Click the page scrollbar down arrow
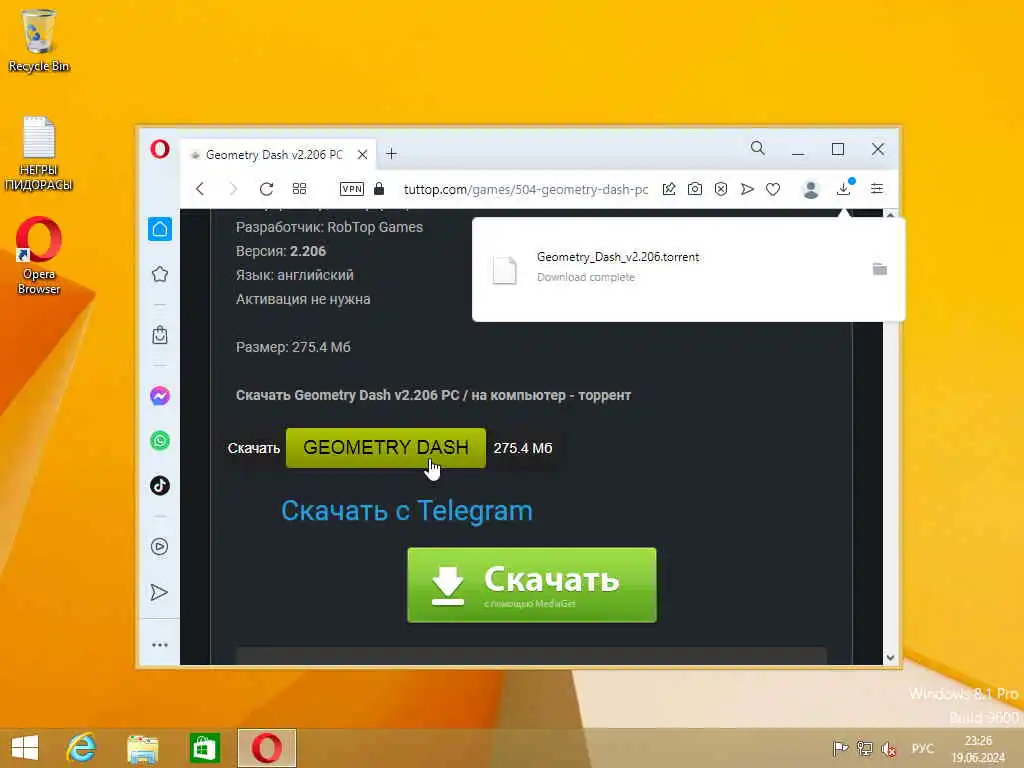Image resolution: width=1024 pixels, height=768 pixels. (890, 658)
